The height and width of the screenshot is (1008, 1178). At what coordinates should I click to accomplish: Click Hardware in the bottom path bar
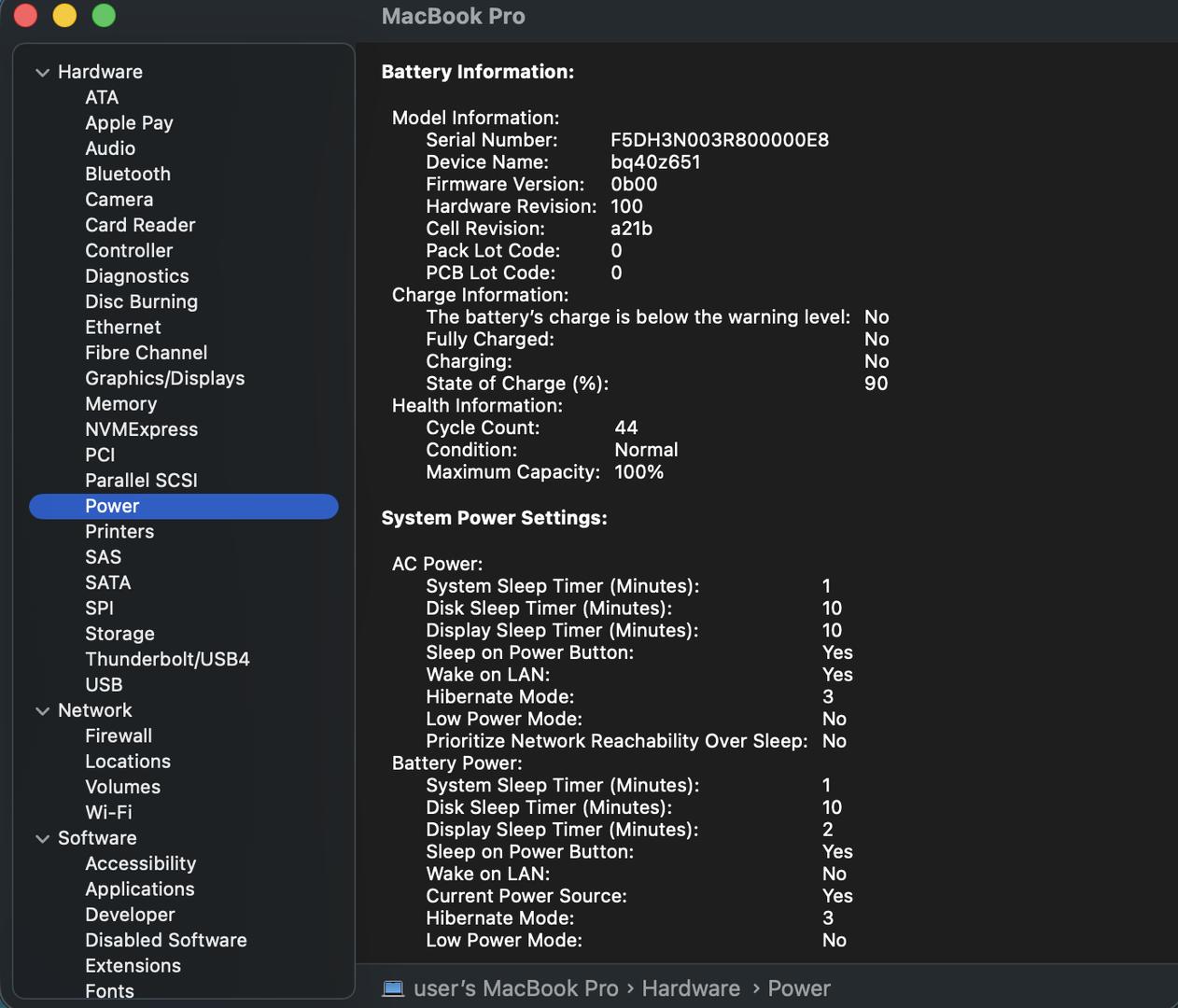click(691, 988)
